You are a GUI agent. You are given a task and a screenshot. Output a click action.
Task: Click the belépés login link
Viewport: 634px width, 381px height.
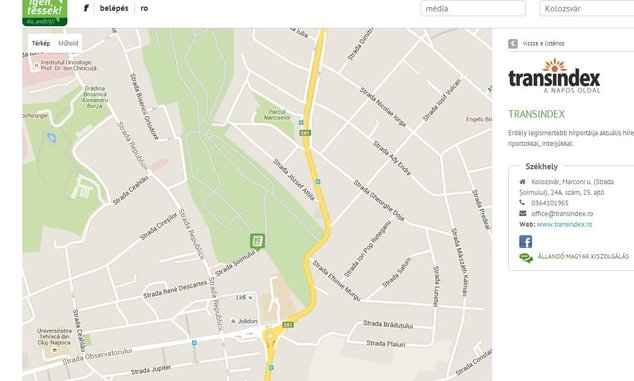click(x=114, y=8)
